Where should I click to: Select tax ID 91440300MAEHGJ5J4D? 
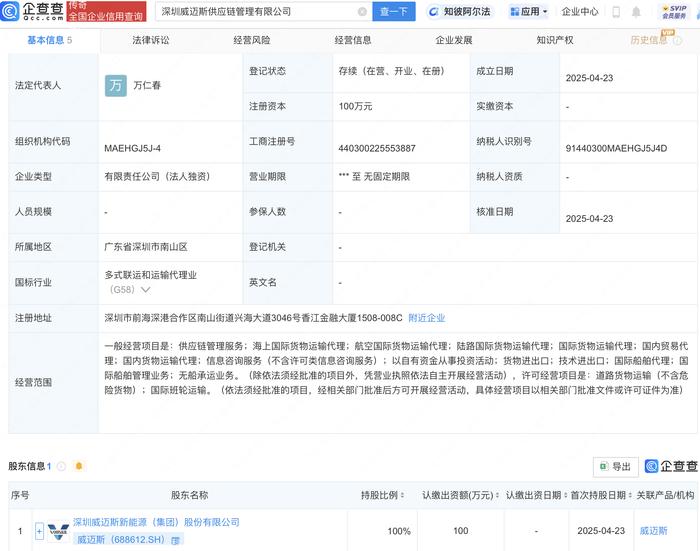tap(616, 148)
